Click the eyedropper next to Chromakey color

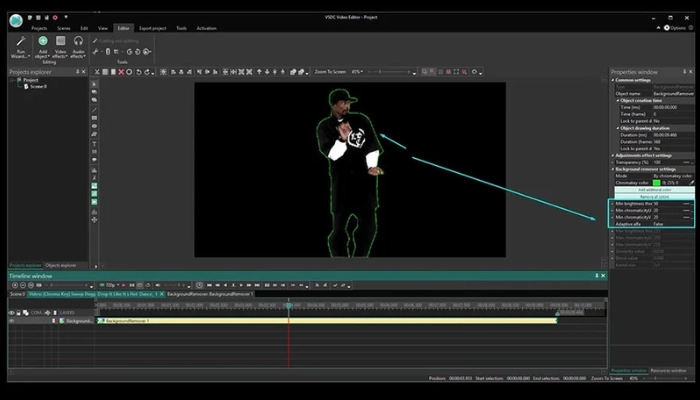point(692,183)
